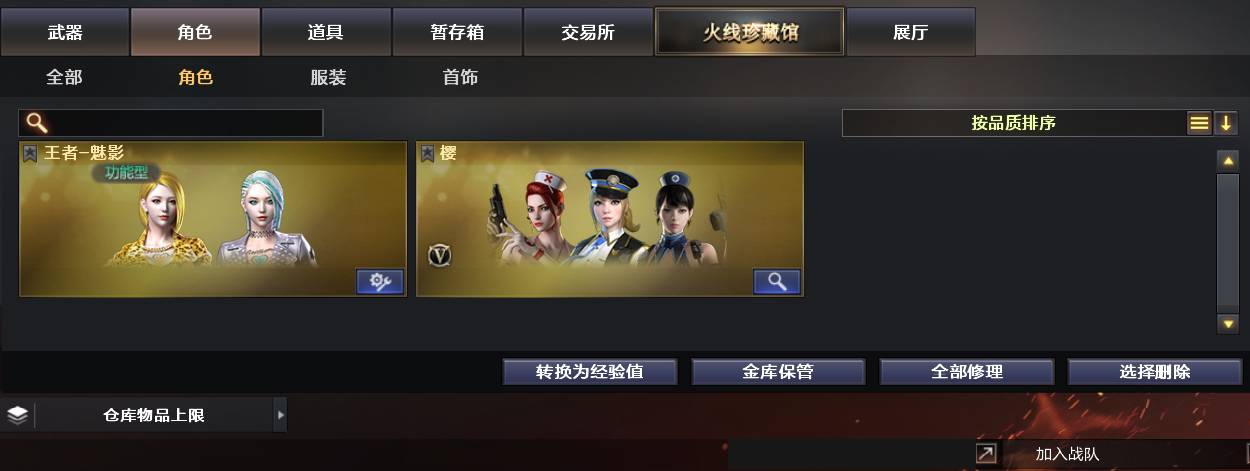1250x471 pixels.
Task: Click magnifier button on 樱 card
Action: point(777,282)
